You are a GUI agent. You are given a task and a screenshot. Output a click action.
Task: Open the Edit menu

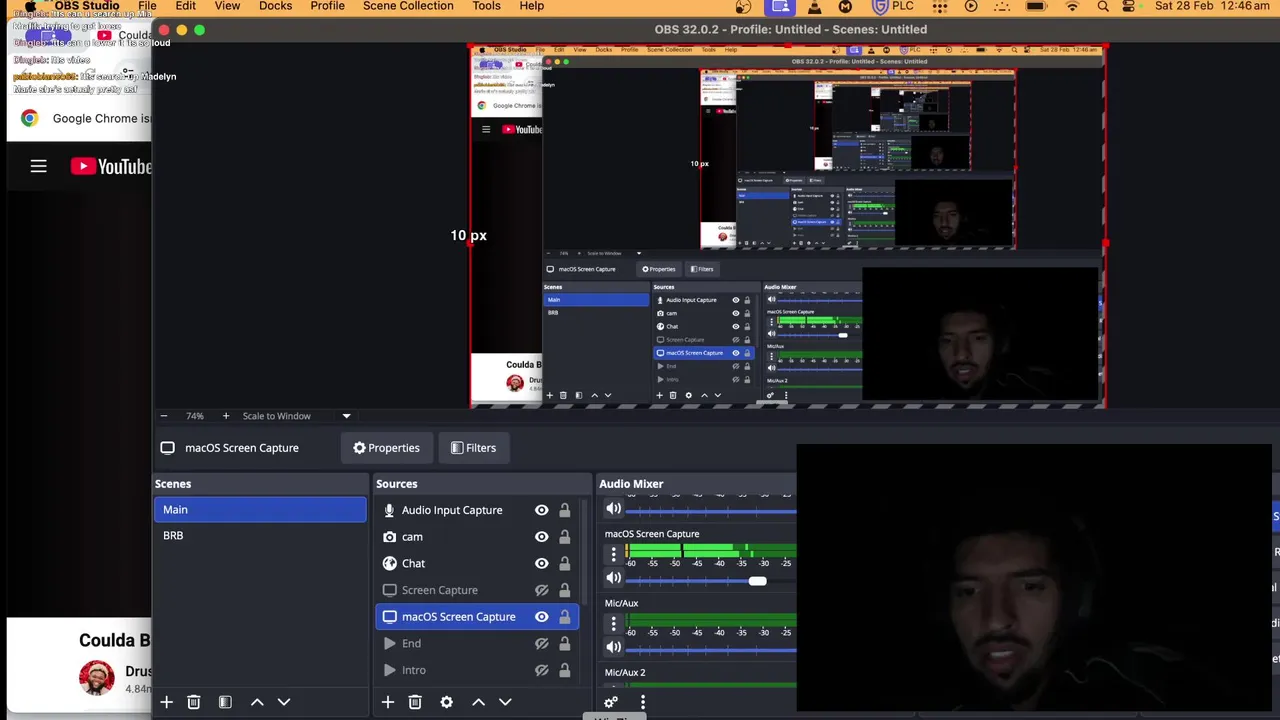[185, 6]
